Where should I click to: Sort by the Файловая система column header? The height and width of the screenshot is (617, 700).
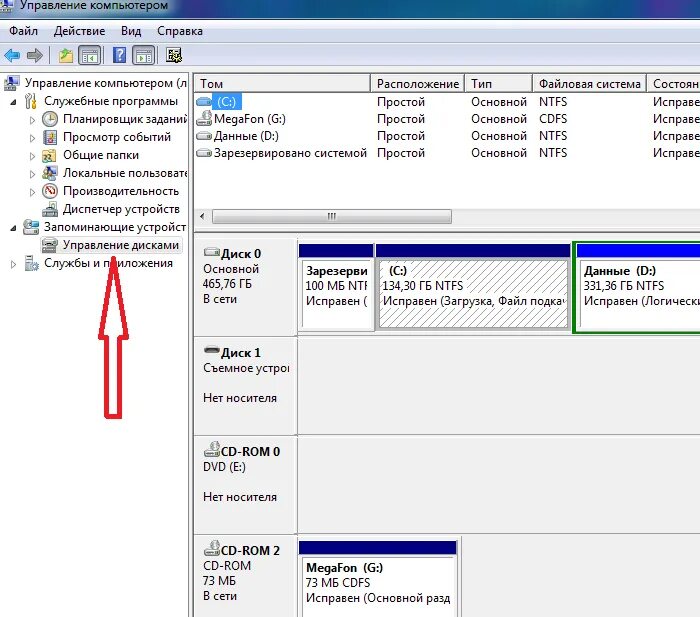click(589, 83)
